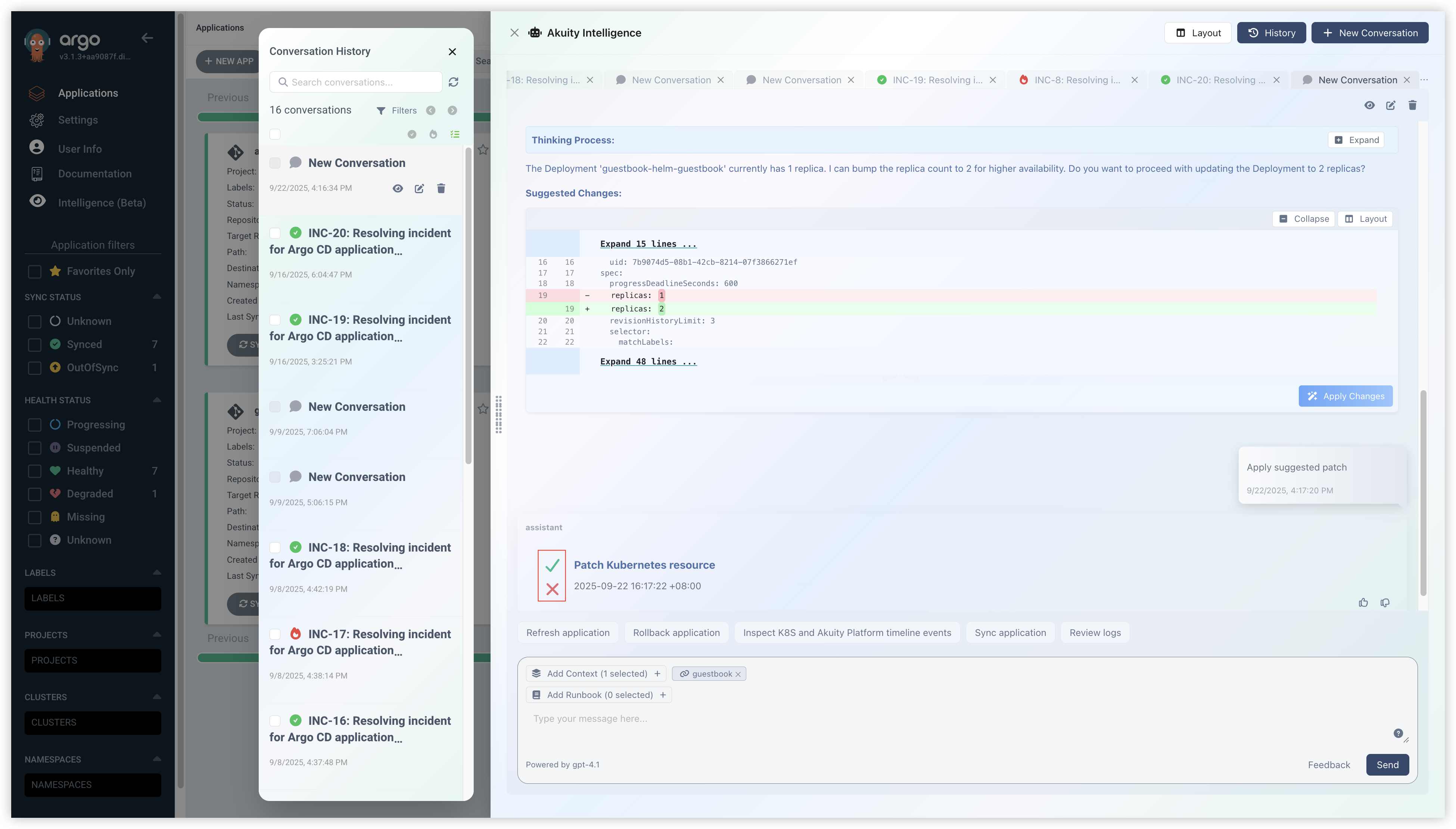The width and height of the screenshot is (1456, 829).
Task: Rename the top New Conversation entry
Action: tap(419, 189)
